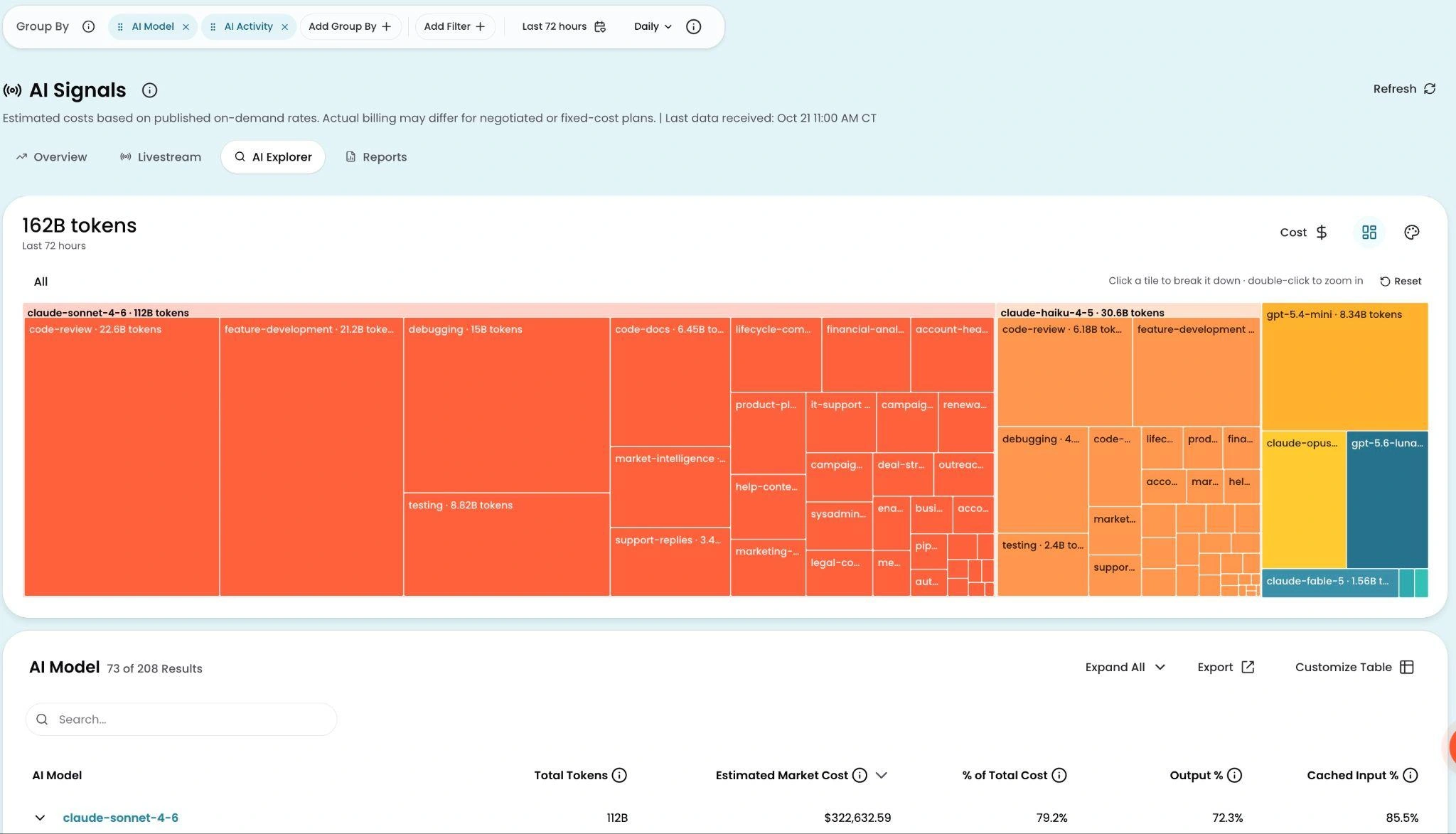Click the All breadcrumb
The image size is (1456, 834).
click(41, 282)
